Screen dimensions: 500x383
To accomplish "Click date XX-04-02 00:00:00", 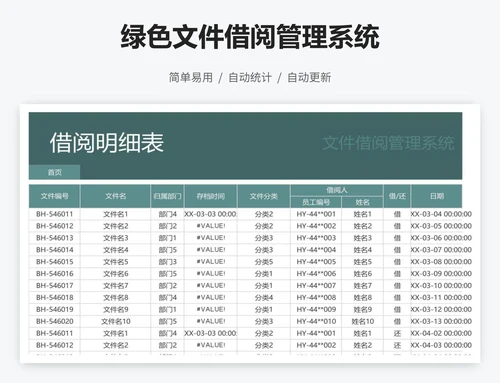I will (x=441, y=333).
